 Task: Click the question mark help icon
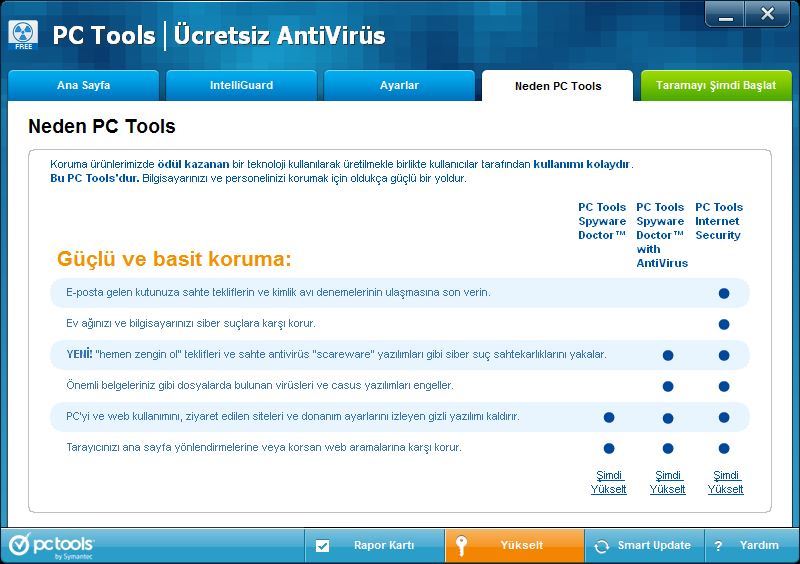718,546
